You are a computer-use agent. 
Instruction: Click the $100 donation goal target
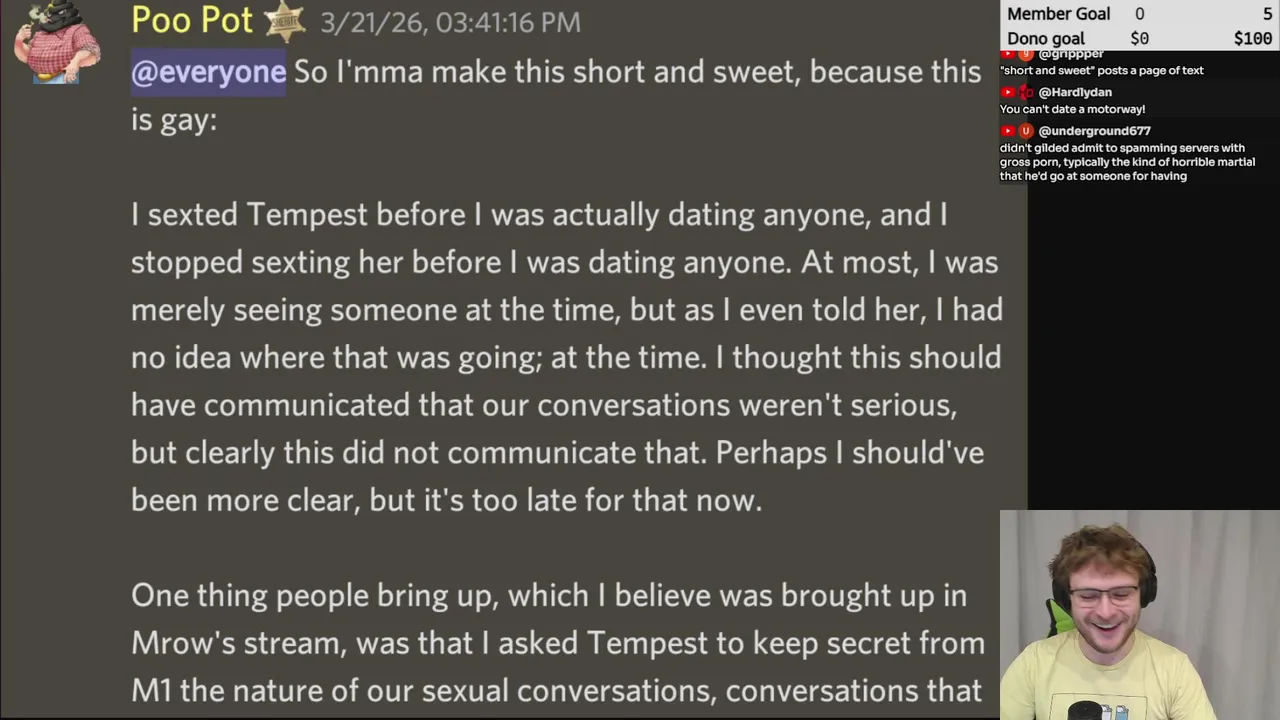pyautogui.click(x=1252, y=38)
